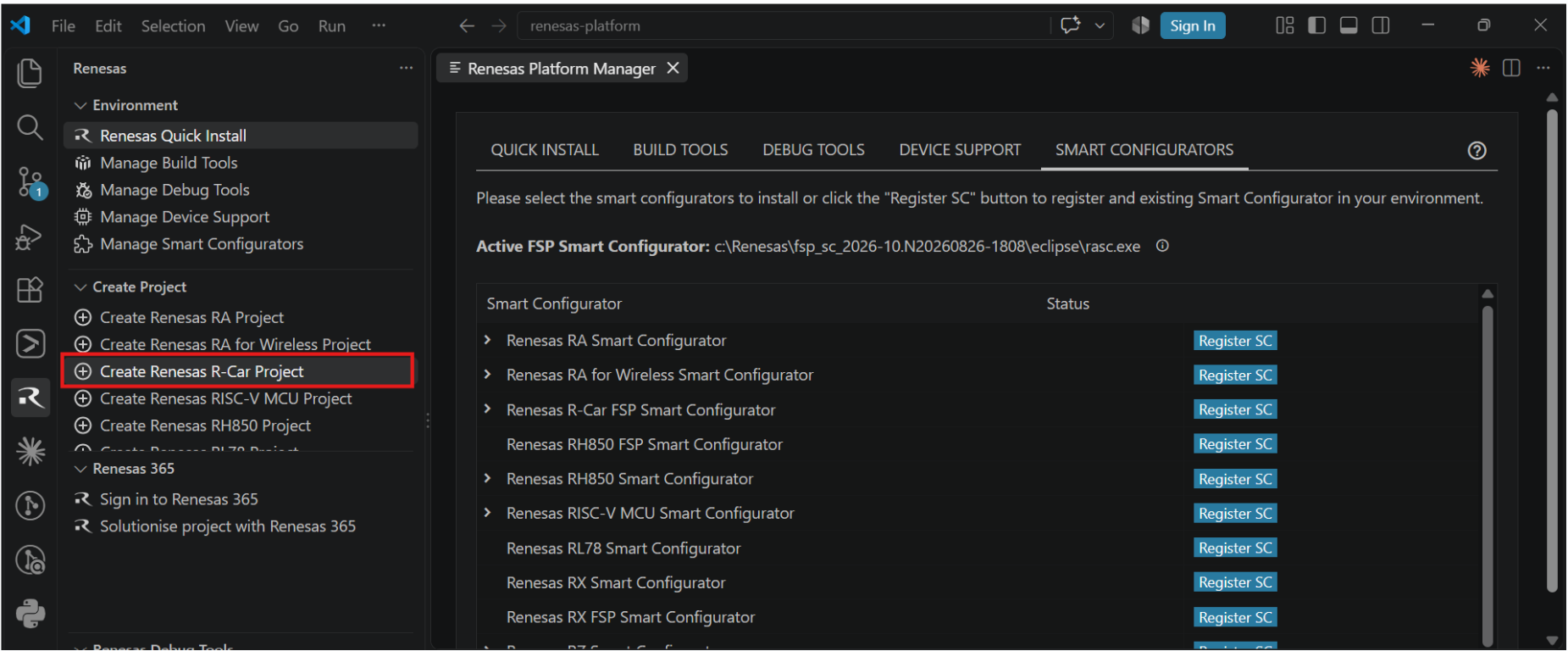
Task: Toggle the primary side bar layout icon
Action: (1316, 25)
